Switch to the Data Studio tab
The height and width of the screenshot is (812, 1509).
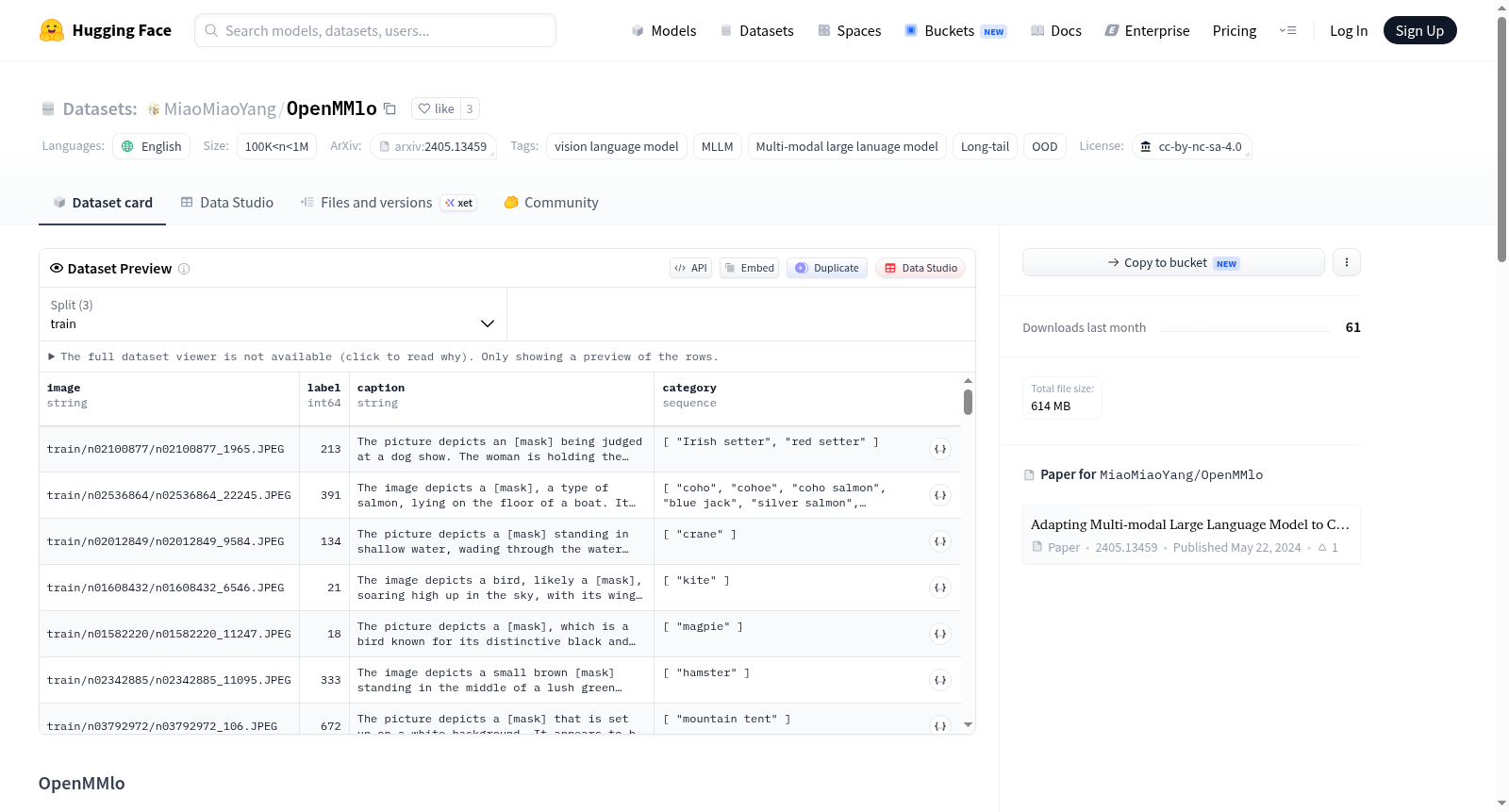point(227,203)
